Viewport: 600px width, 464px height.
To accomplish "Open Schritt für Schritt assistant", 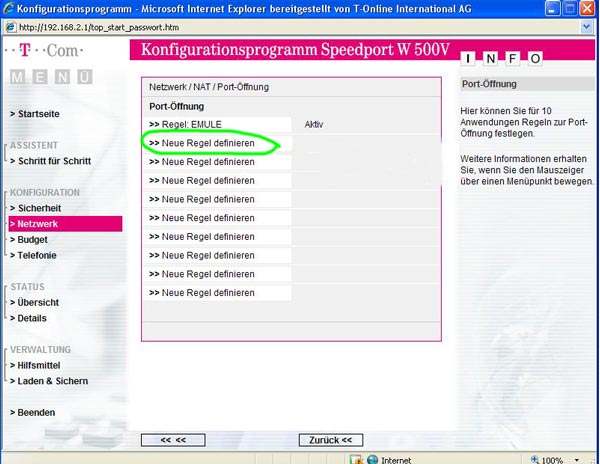I will pos(51,161).
